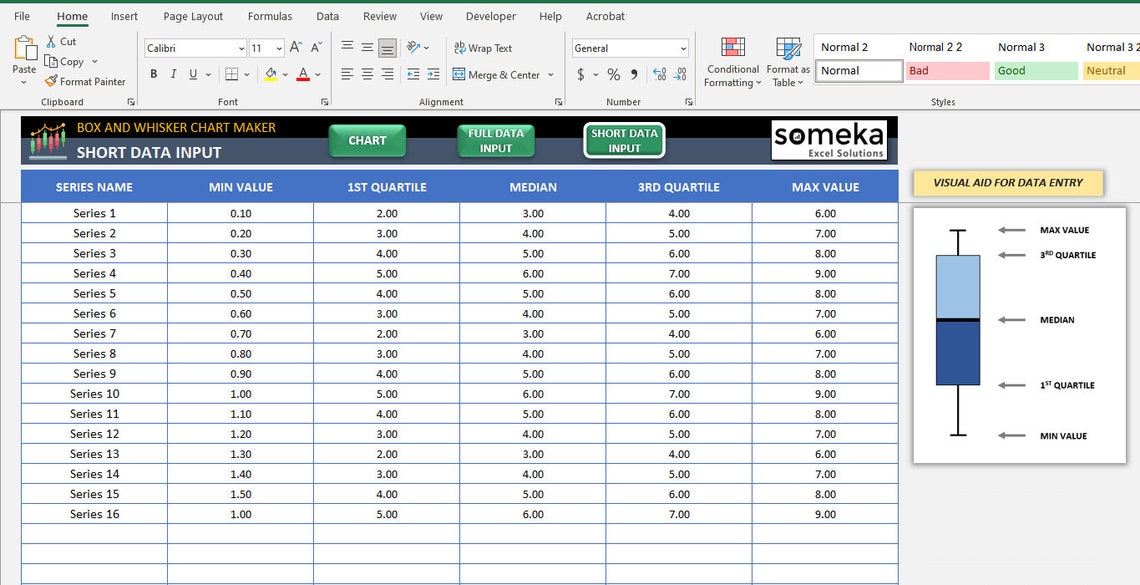Open the General number format dropdown
Image resolution: width=1140 pixels, height=585 pixels.
click(684, 47)
